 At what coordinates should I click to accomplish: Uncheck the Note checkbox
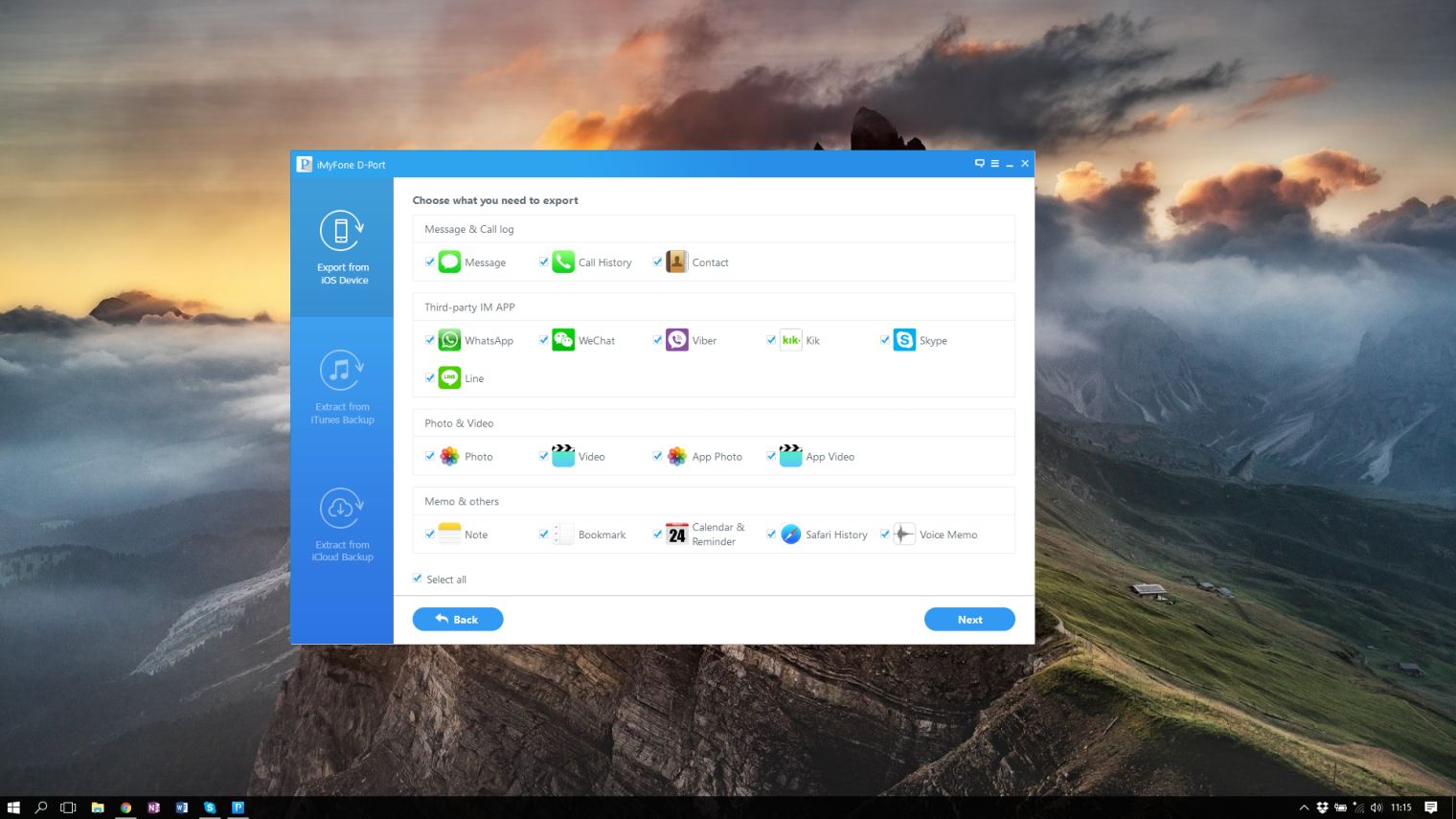click(430, 535)
